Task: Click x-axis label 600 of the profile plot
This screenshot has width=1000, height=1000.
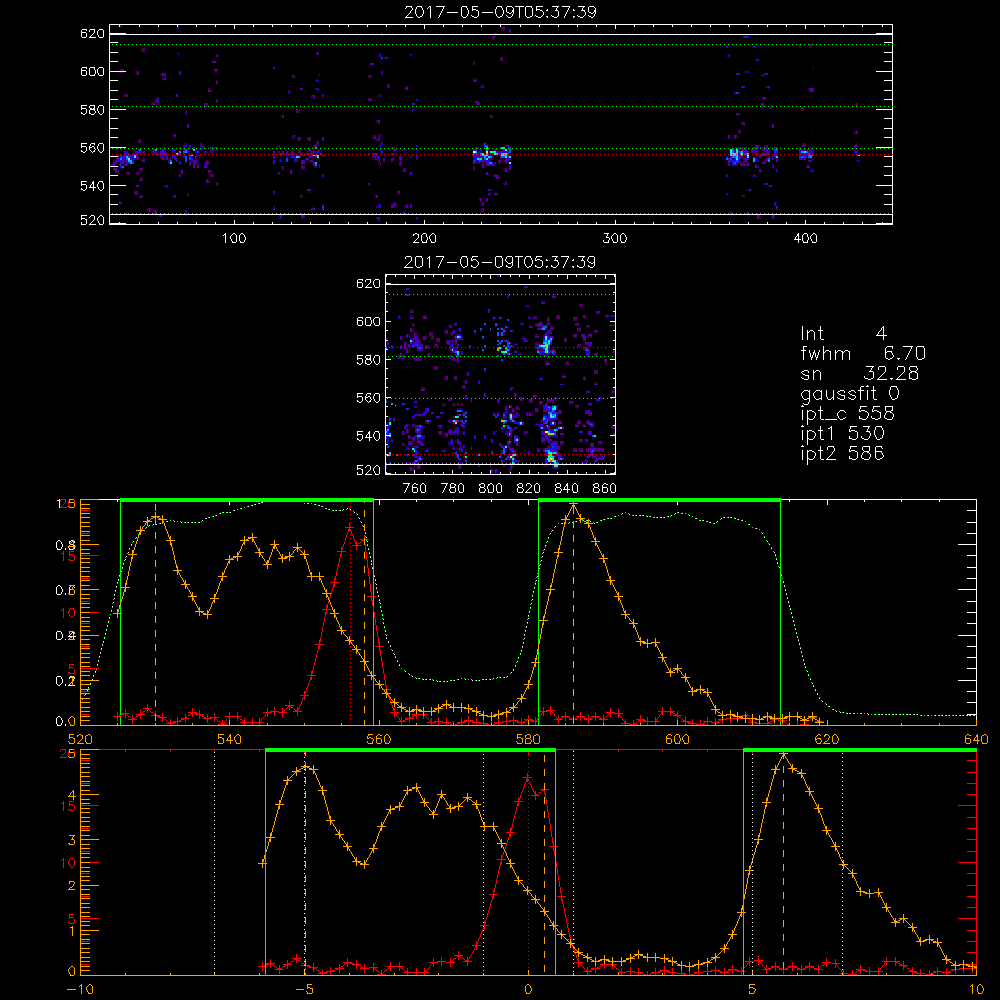Action: point(677,739)
